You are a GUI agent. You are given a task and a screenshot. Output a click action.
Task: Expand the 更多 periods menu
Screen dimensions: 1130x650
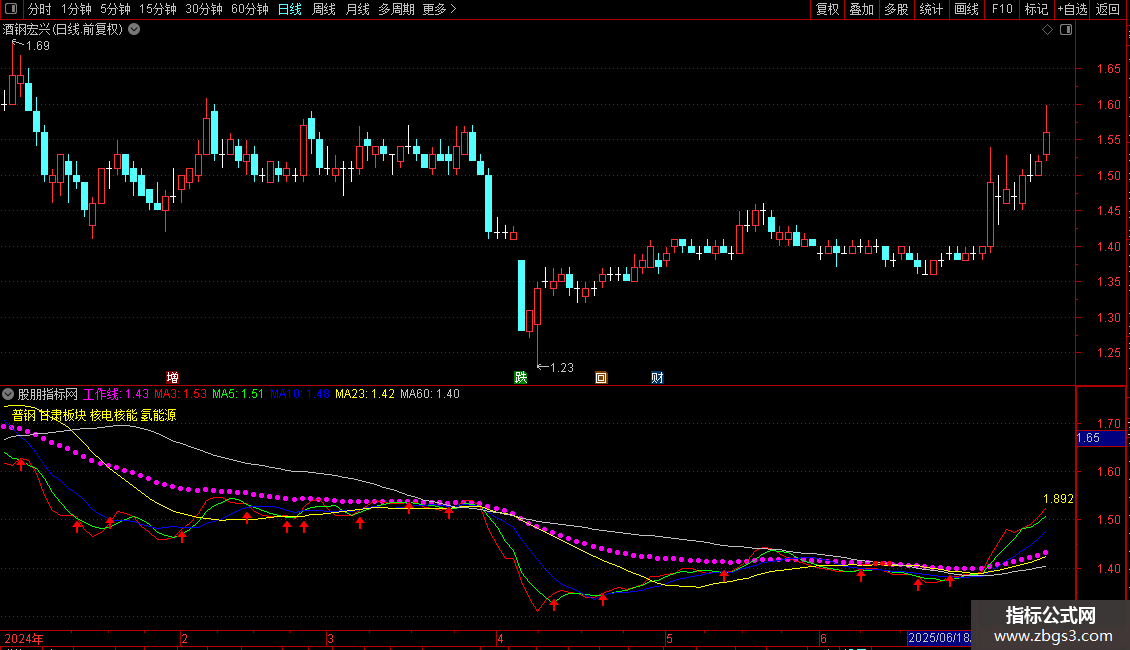coord(439,9)
